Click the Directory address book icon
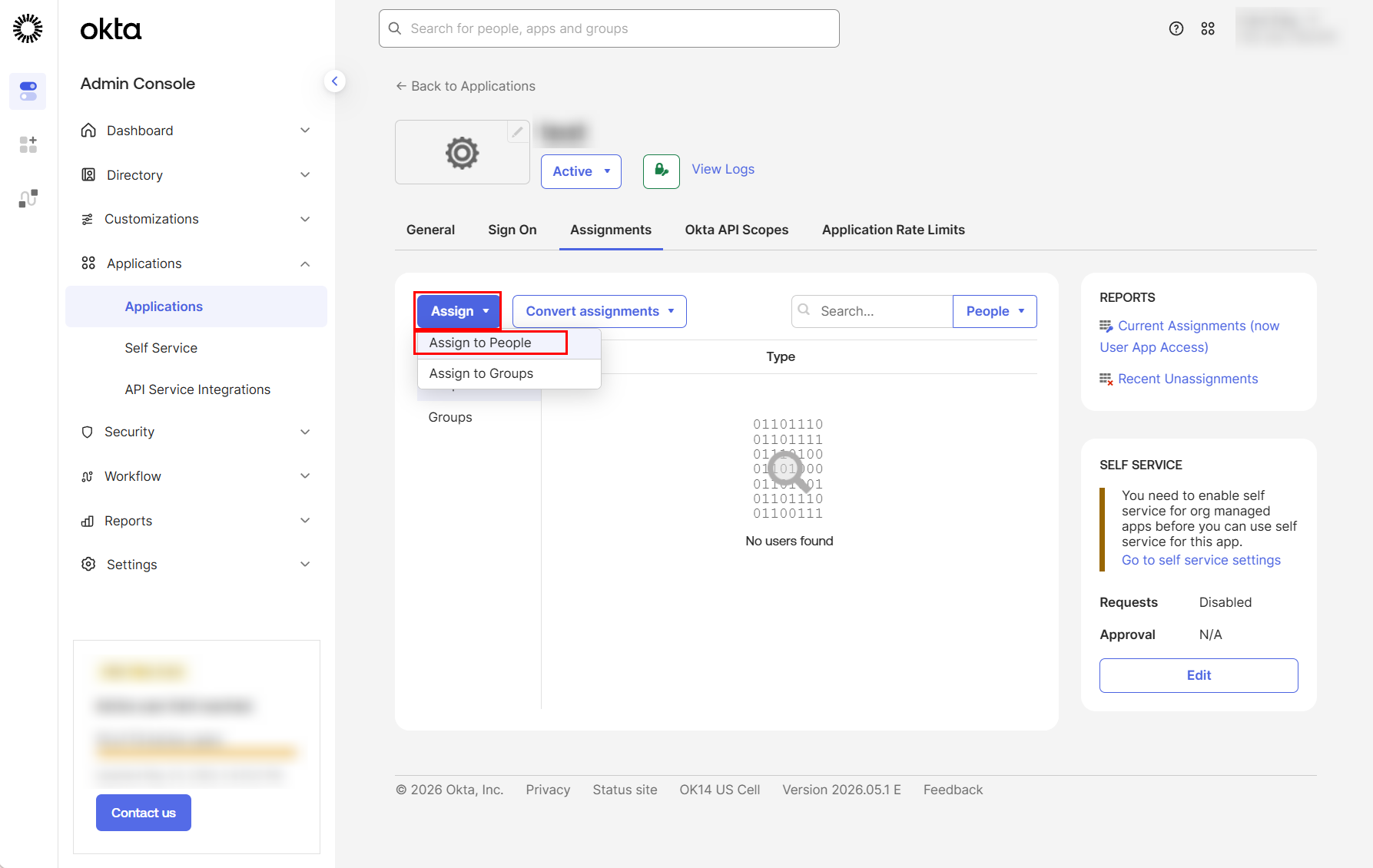Image resolution: width=1373 pixels, height=868 pixels. click(x=88, y=175)
